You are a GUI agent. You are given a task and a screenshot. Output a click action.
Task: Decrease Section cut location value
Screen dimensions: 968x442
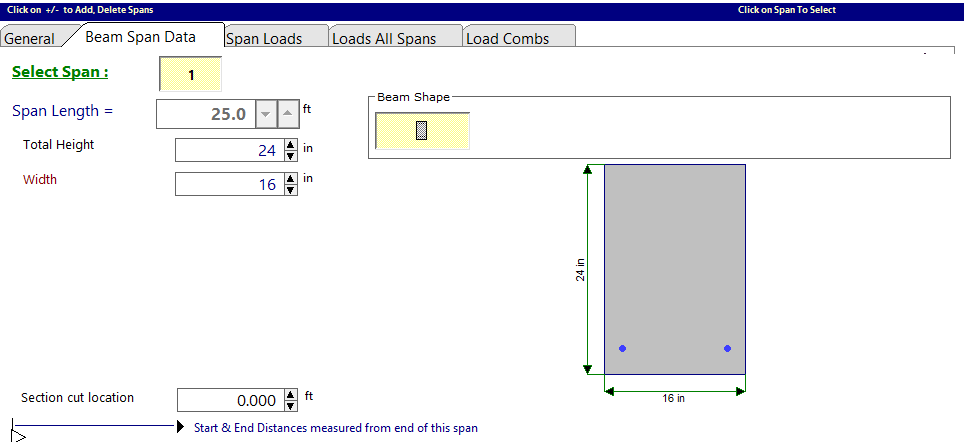click(291, 405)
